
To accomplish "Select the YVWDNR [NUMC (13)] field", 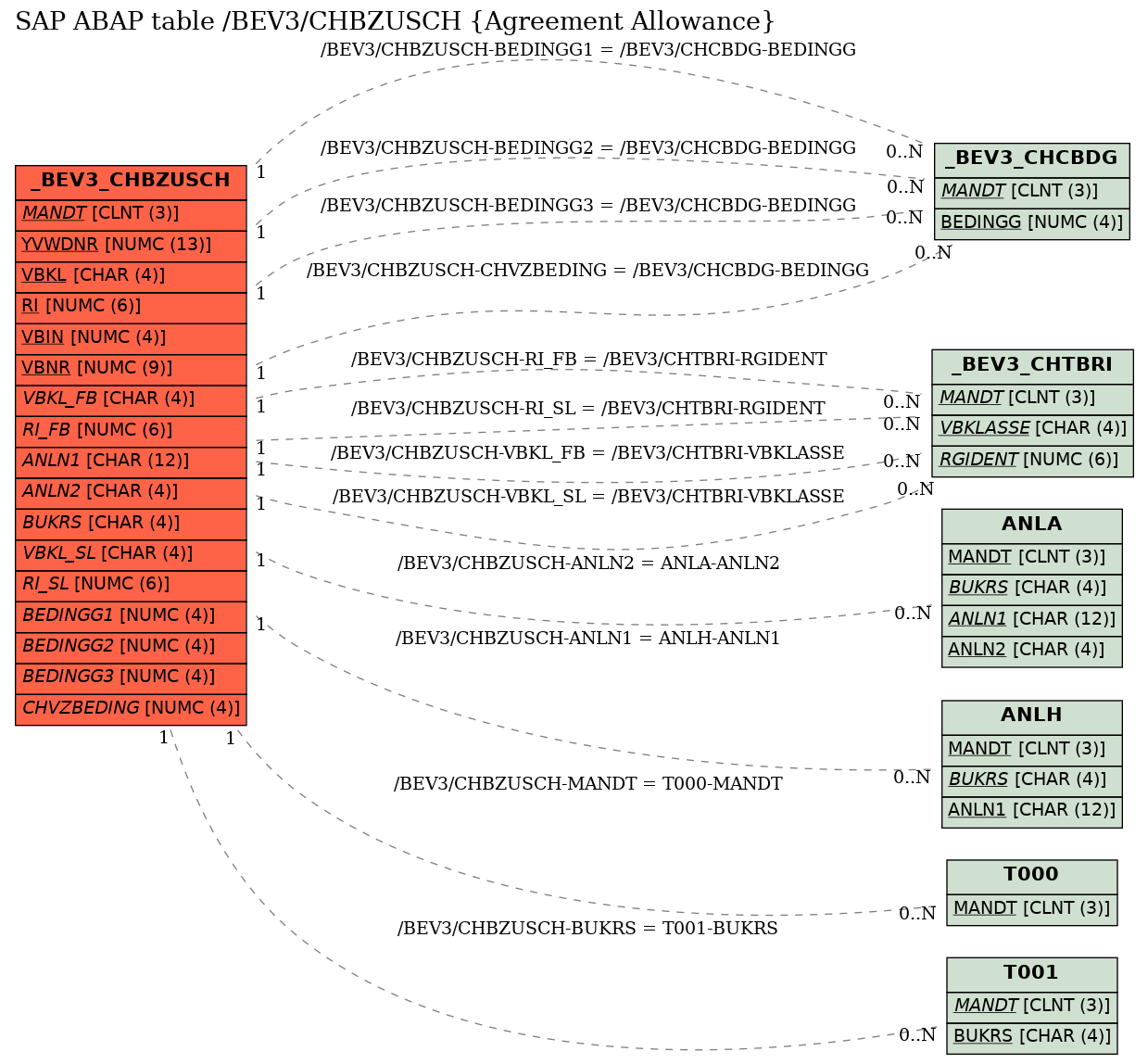I will point(131,246).
